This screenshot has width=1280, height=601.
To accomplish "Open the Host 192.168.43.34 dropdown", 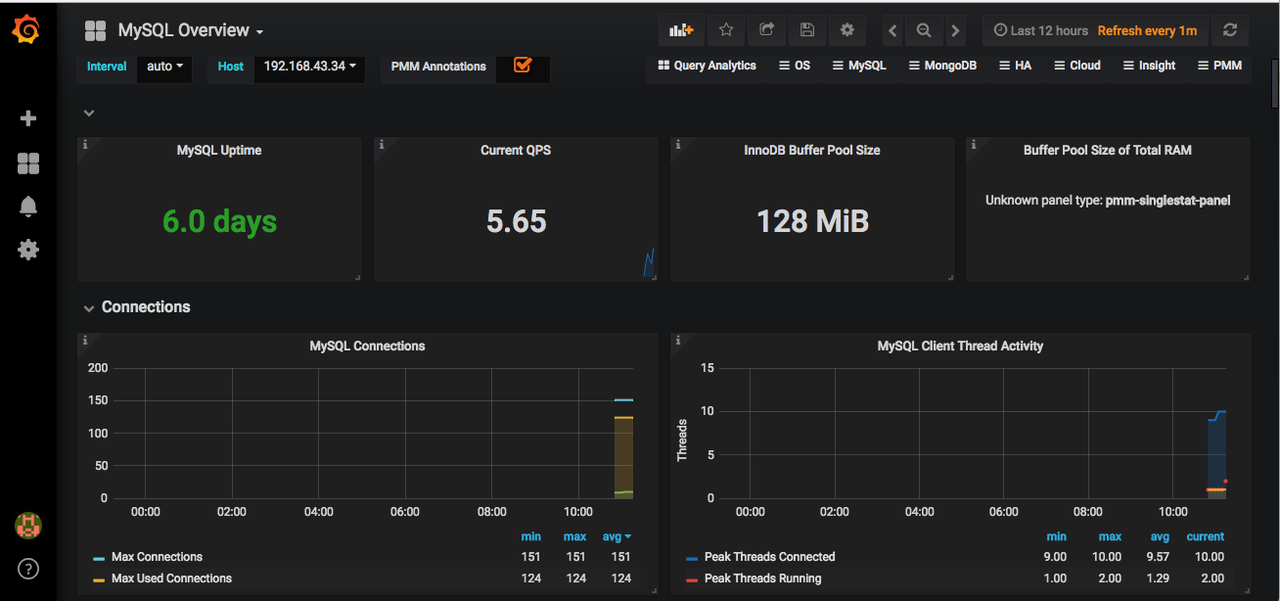I will click(310, 66).
